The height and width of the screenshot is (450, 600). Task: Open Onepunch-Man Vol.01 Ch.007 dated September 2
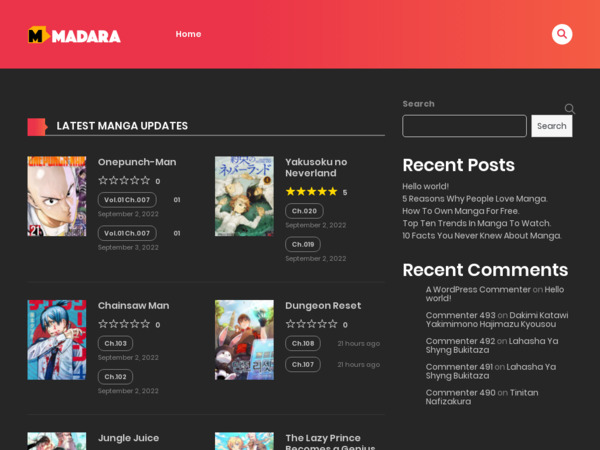[127, 200]
